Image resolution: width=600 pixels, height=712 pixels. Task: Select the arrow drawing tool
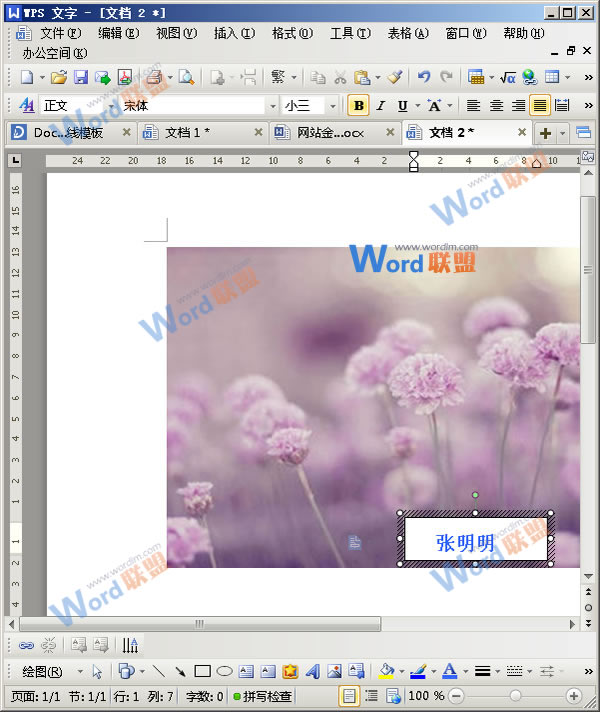pos(180,671)
